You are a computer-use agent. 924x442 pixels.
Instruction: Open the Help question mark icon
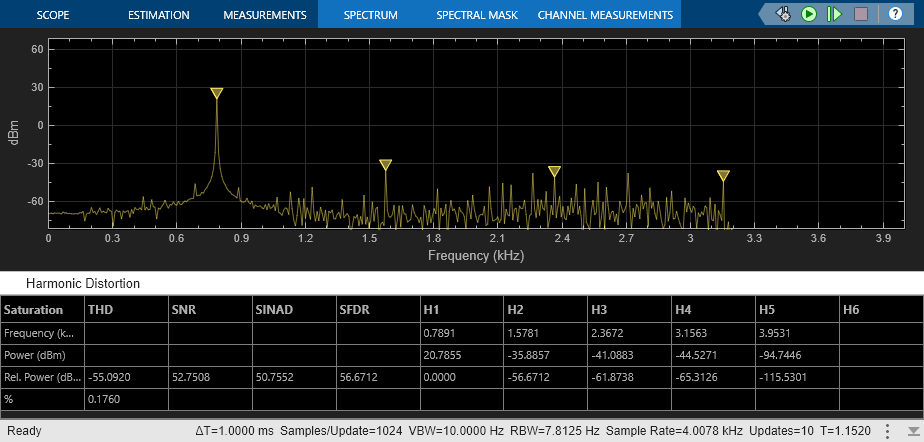click(895, 14)
